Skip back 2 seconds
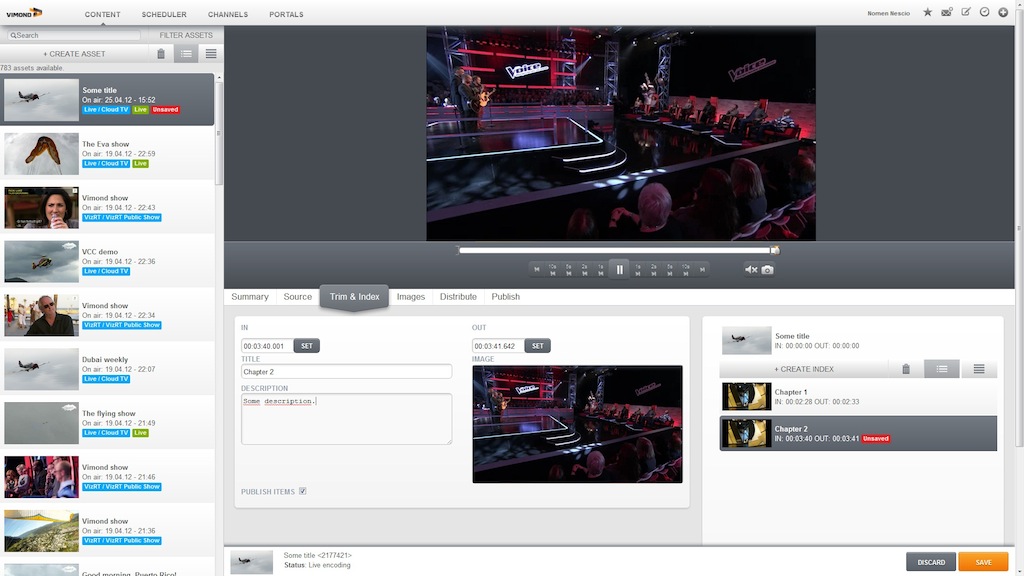 [x=584, y=270]
